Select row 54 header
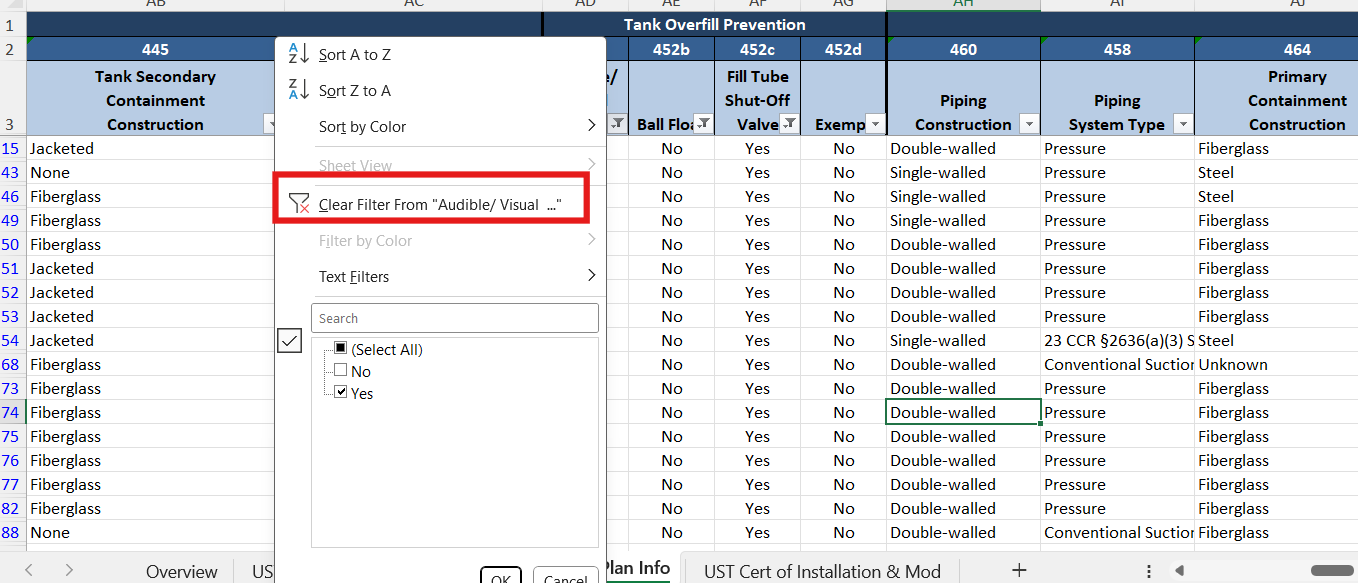The height and width of the screenshot is (583, 1358). (x=12, y=340)
